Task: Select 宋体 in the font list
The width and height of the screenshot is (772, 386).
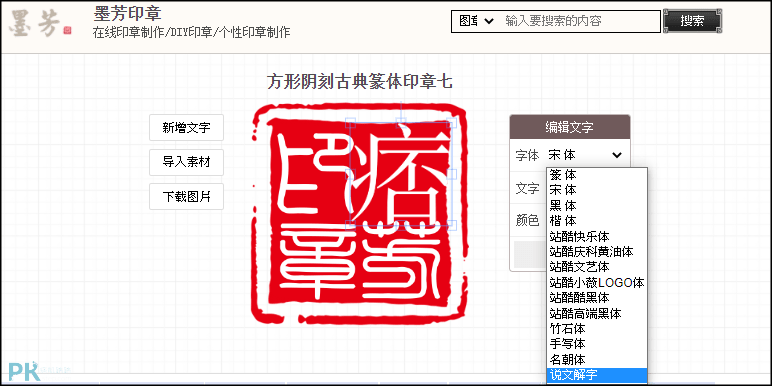Action: (x=597, y=190)
